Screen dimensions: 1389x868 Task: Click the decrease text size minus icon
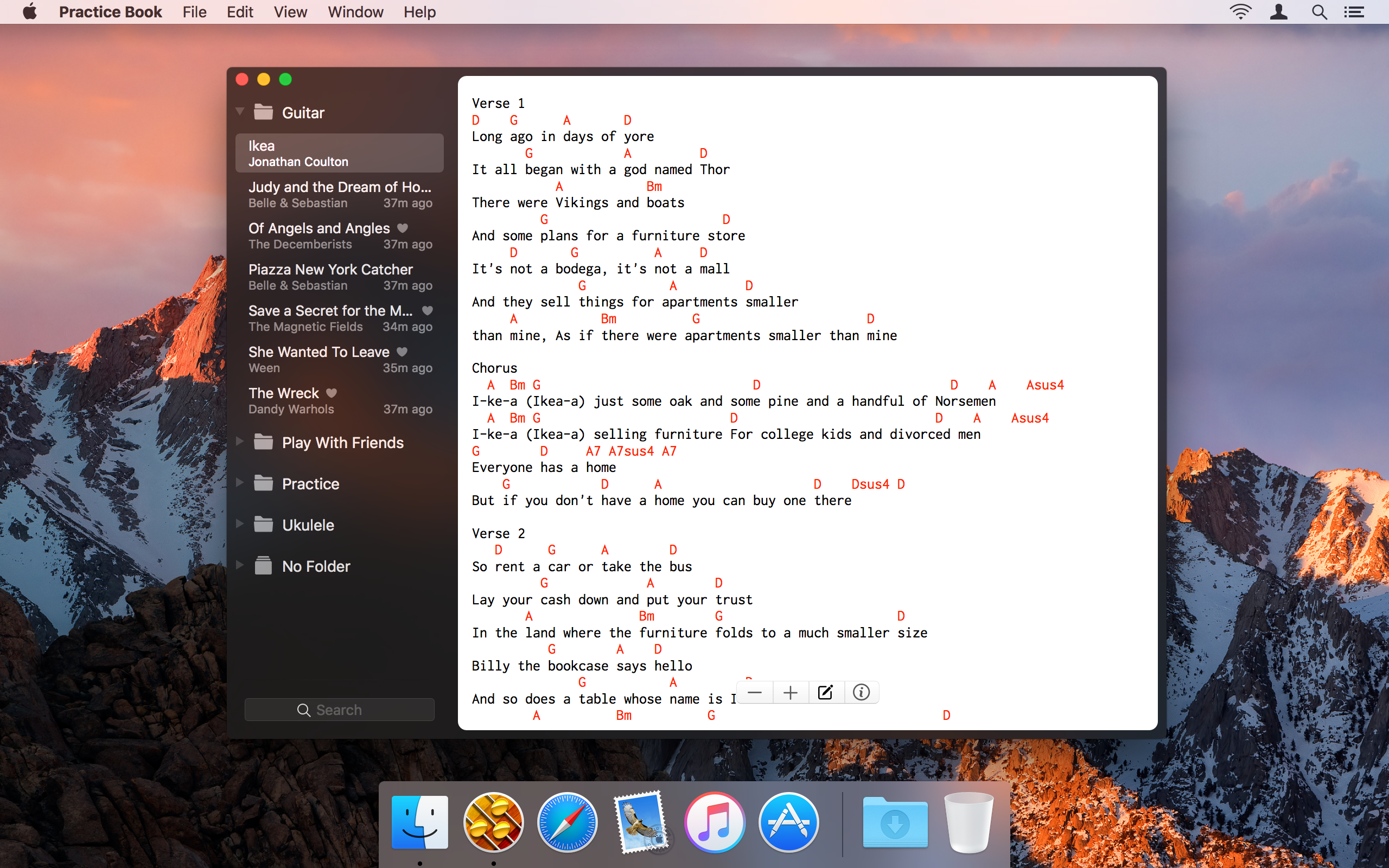click(755, 692)
